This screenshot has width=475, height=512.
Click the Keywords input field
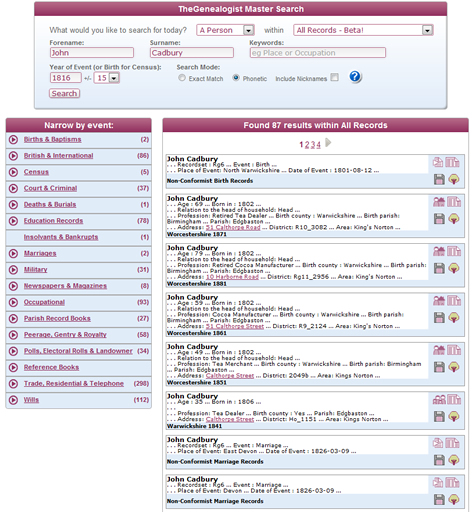pyautogui.click(x=318, y=53)
